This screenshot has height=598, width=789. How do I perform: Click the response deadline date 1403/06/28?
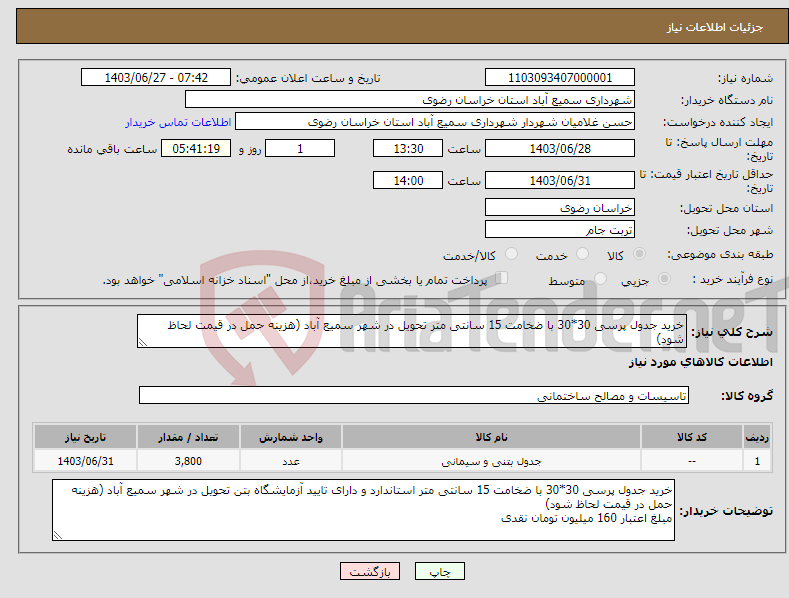pos(560,148)
